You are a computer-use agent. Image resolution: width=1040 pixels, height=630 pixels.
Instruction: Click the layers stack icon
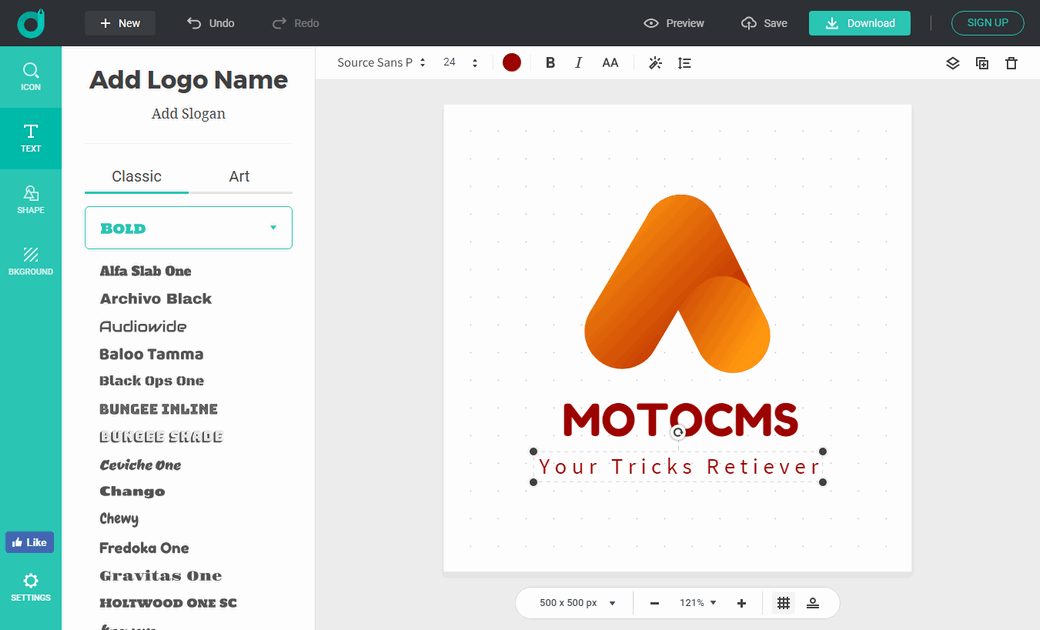coord(952,63)
